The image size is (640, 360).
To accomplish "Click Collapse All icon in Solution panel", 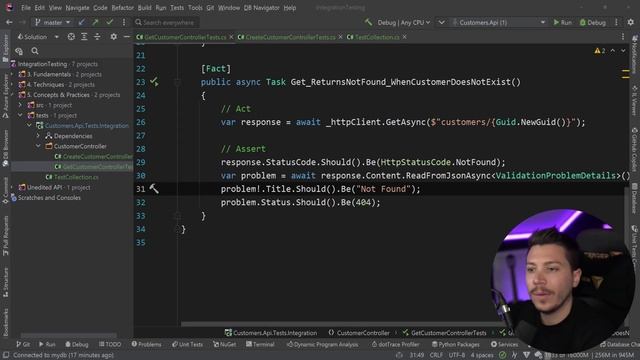I will 97,37.
